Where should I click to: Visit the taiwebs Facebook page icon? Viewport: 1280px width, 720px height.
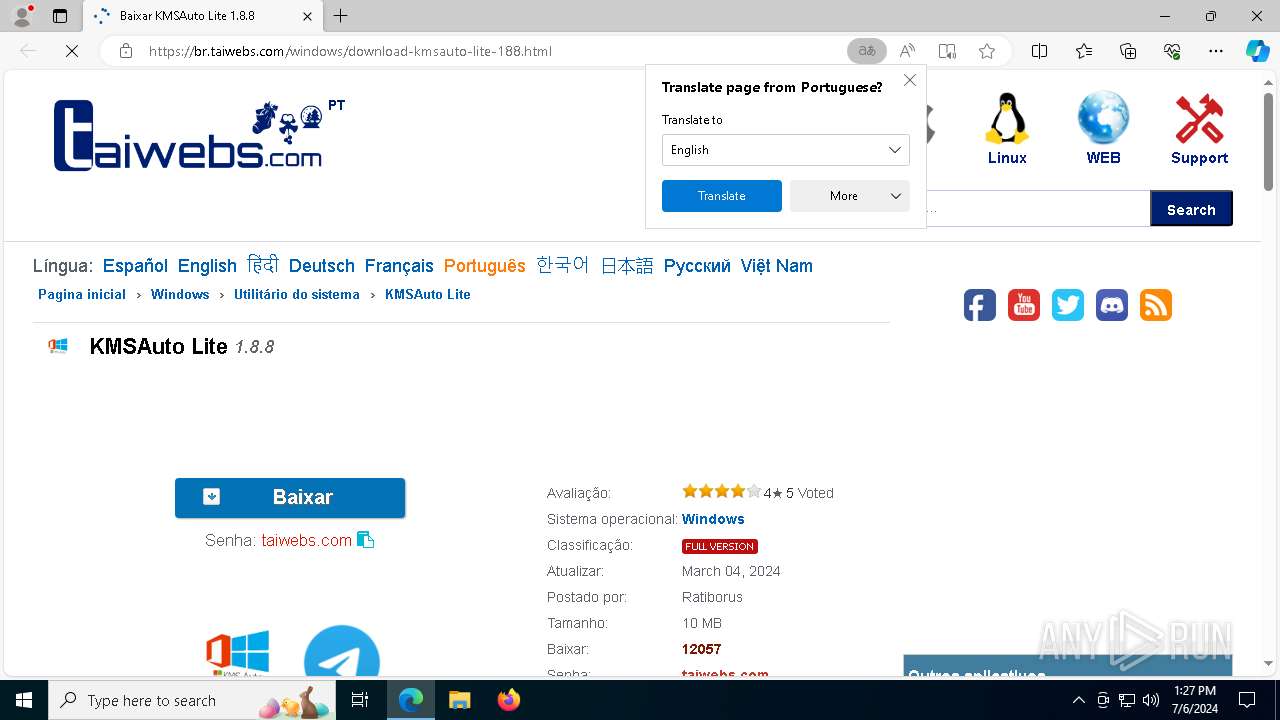(980, 305)
